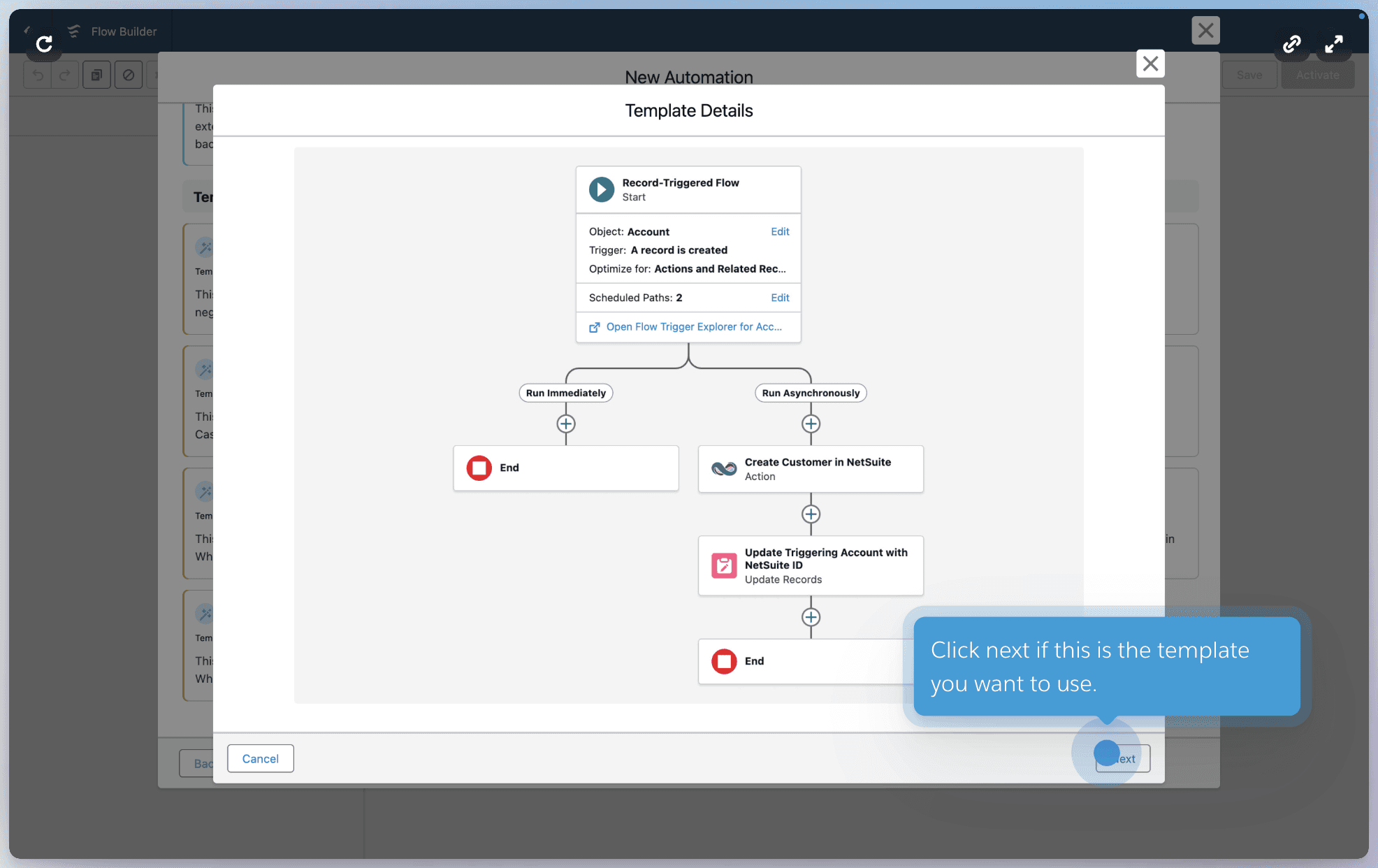Click the circular refresh icon at top left

click(44, 44)
